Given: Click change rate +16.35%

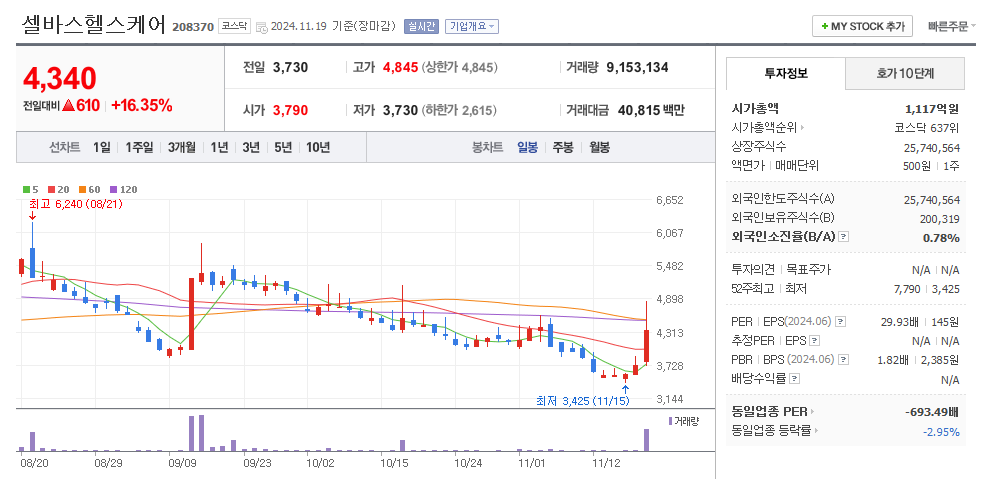Looking at the screenshot, I should tap(142, 106).
